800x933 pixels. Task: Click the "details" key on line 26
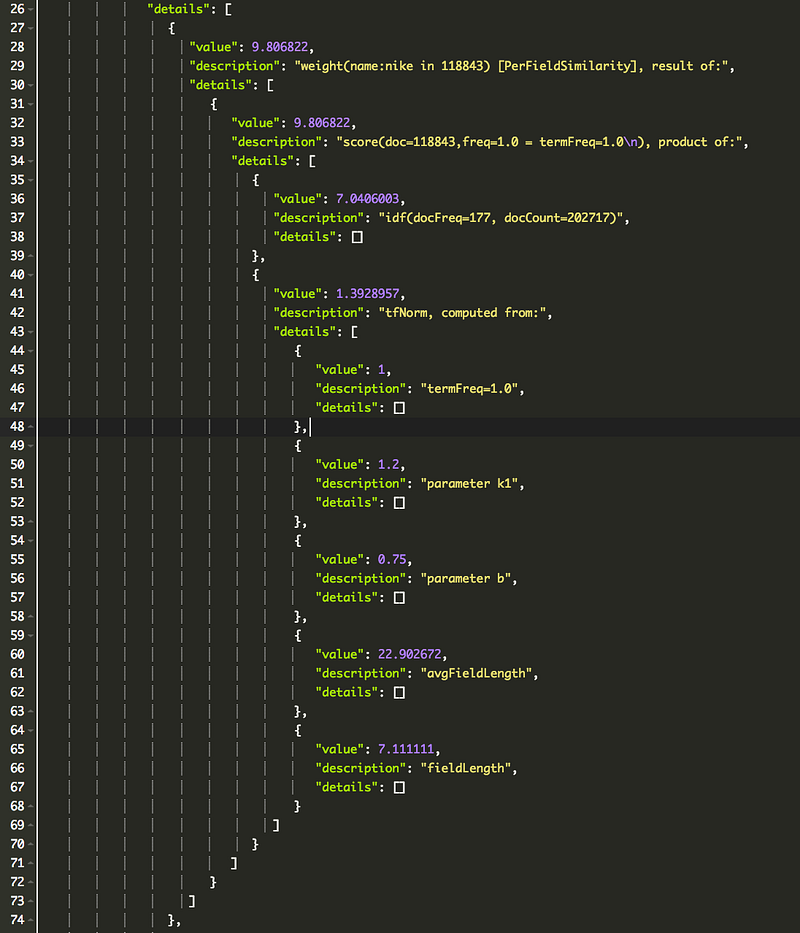pyautogui.click(x=179, y=10)
